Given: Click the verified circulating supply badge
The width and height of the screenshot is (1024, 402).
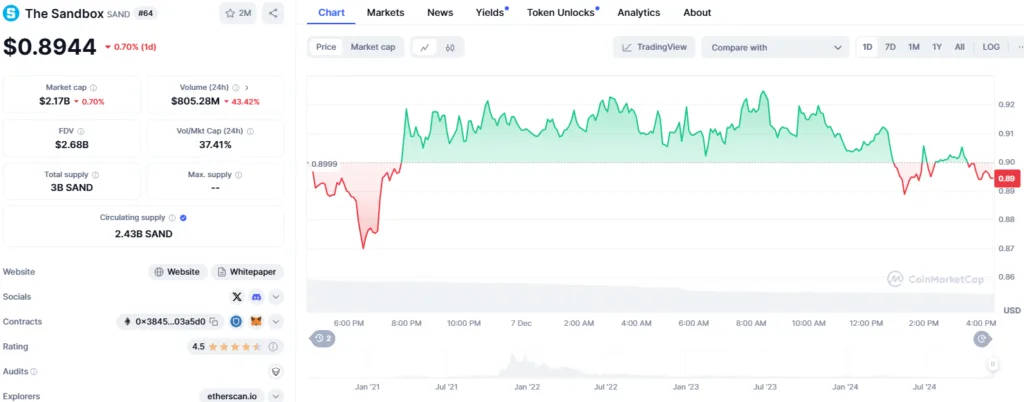Looking at the screenshot, I should coord(184,218).
